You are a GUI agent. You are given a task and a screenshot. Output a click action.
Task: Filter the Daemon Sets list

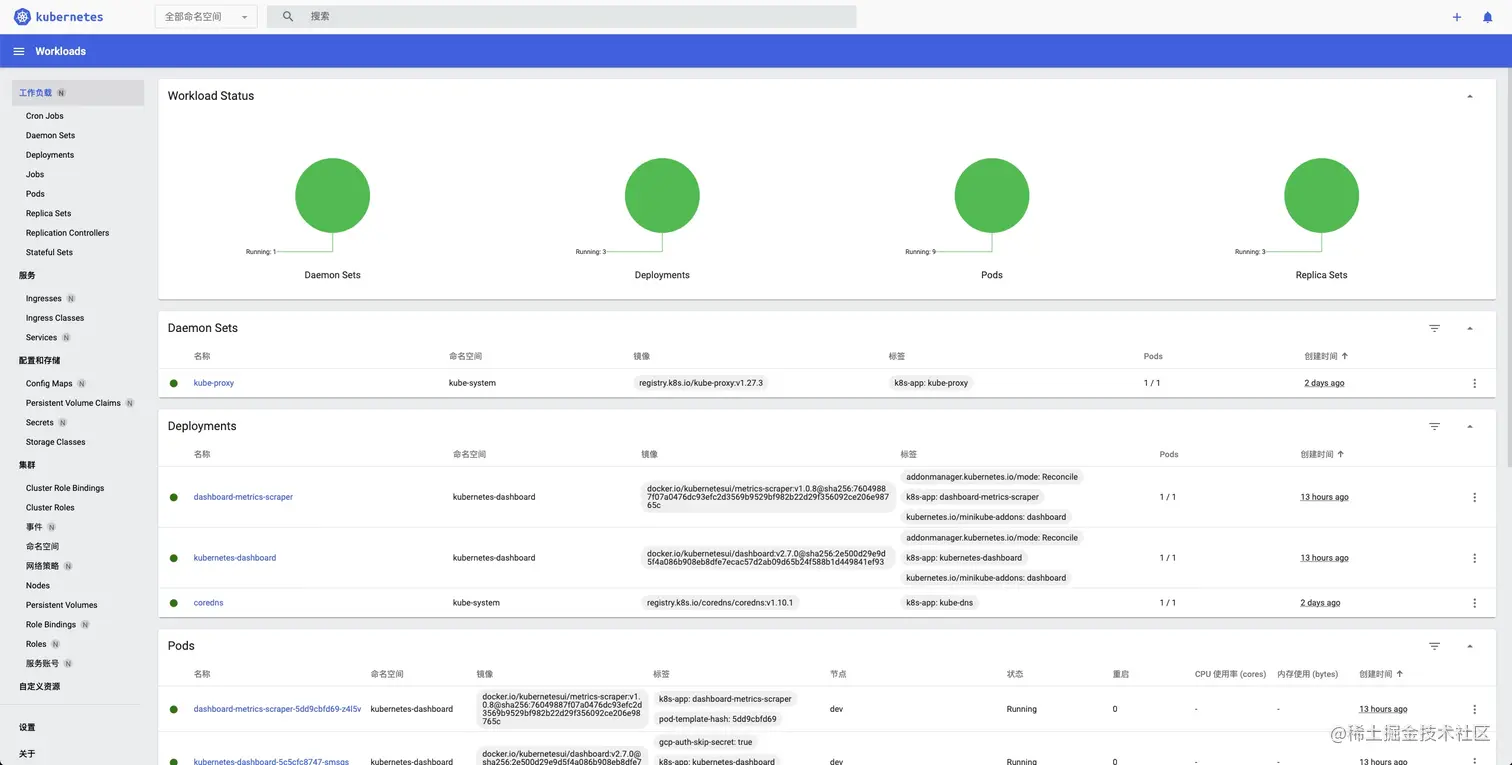point(1434,328)
